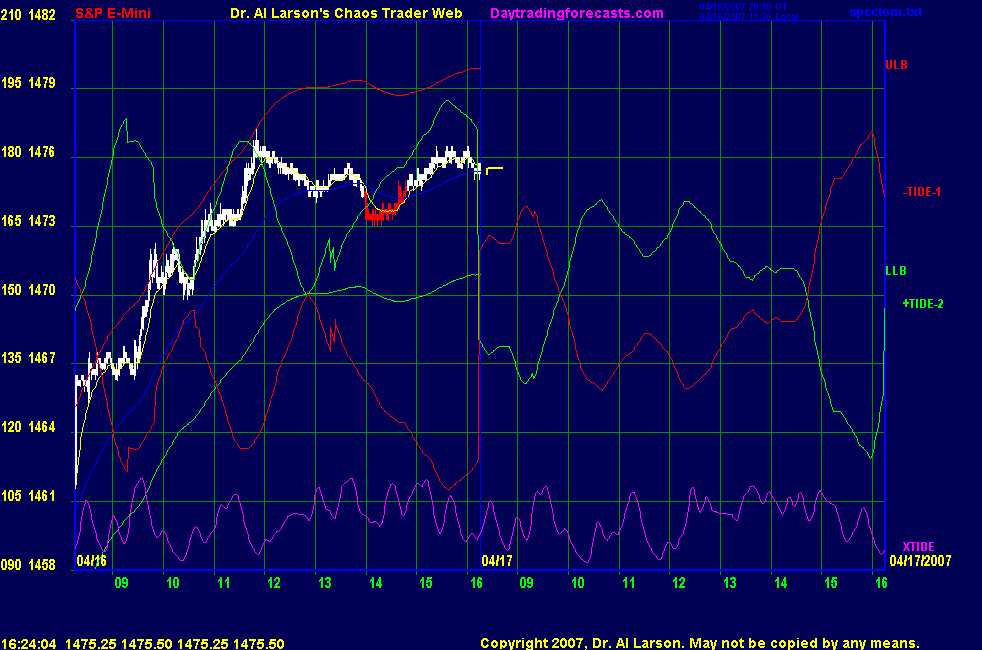The width and height of the screenshot is (982, 650).
Task: Click the yellow last-price dash marker
Action: 494,168
